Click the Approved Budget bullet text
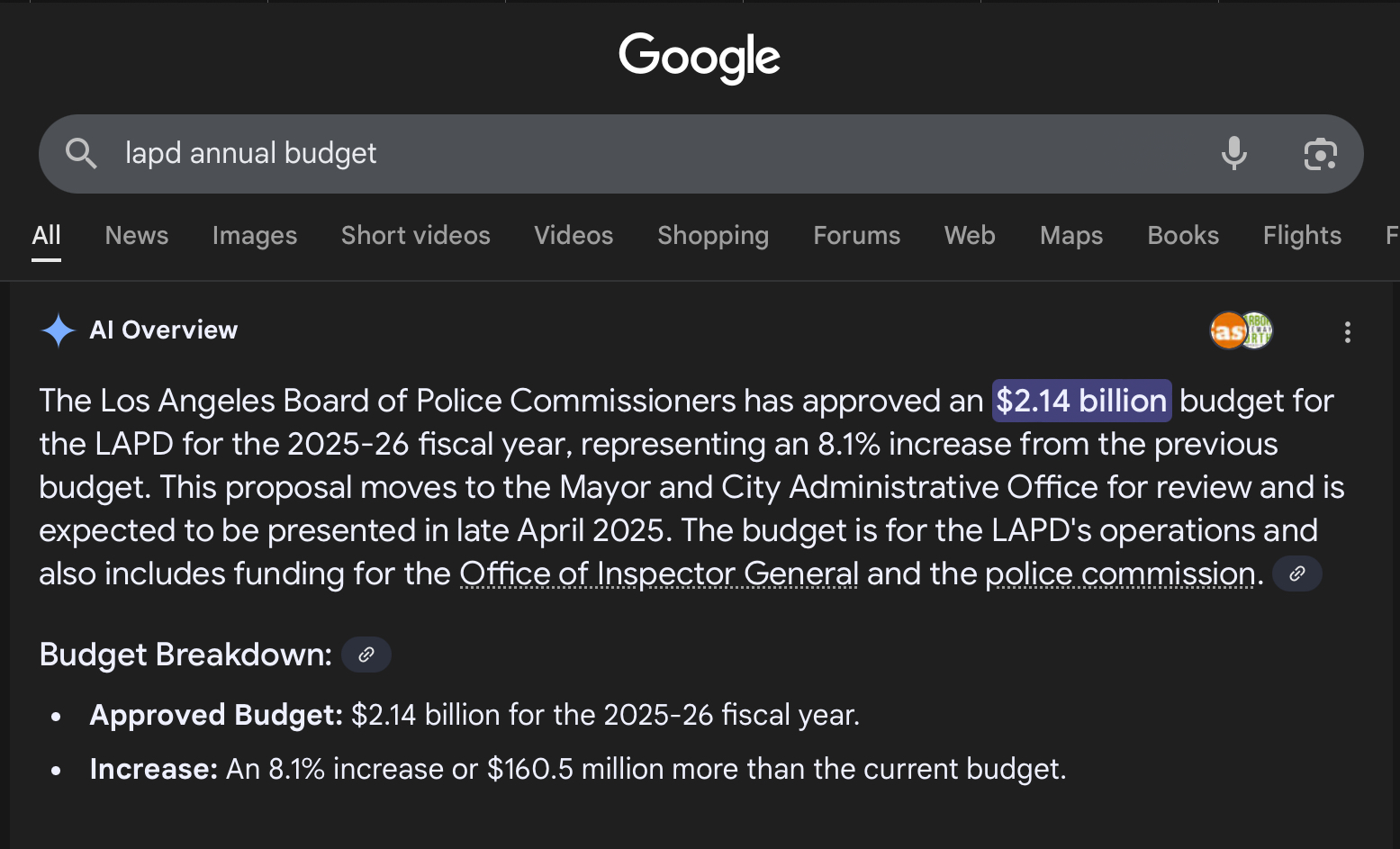Viewport: 1400px width, 849px height. pyautogui.click(x=474, y=715)
